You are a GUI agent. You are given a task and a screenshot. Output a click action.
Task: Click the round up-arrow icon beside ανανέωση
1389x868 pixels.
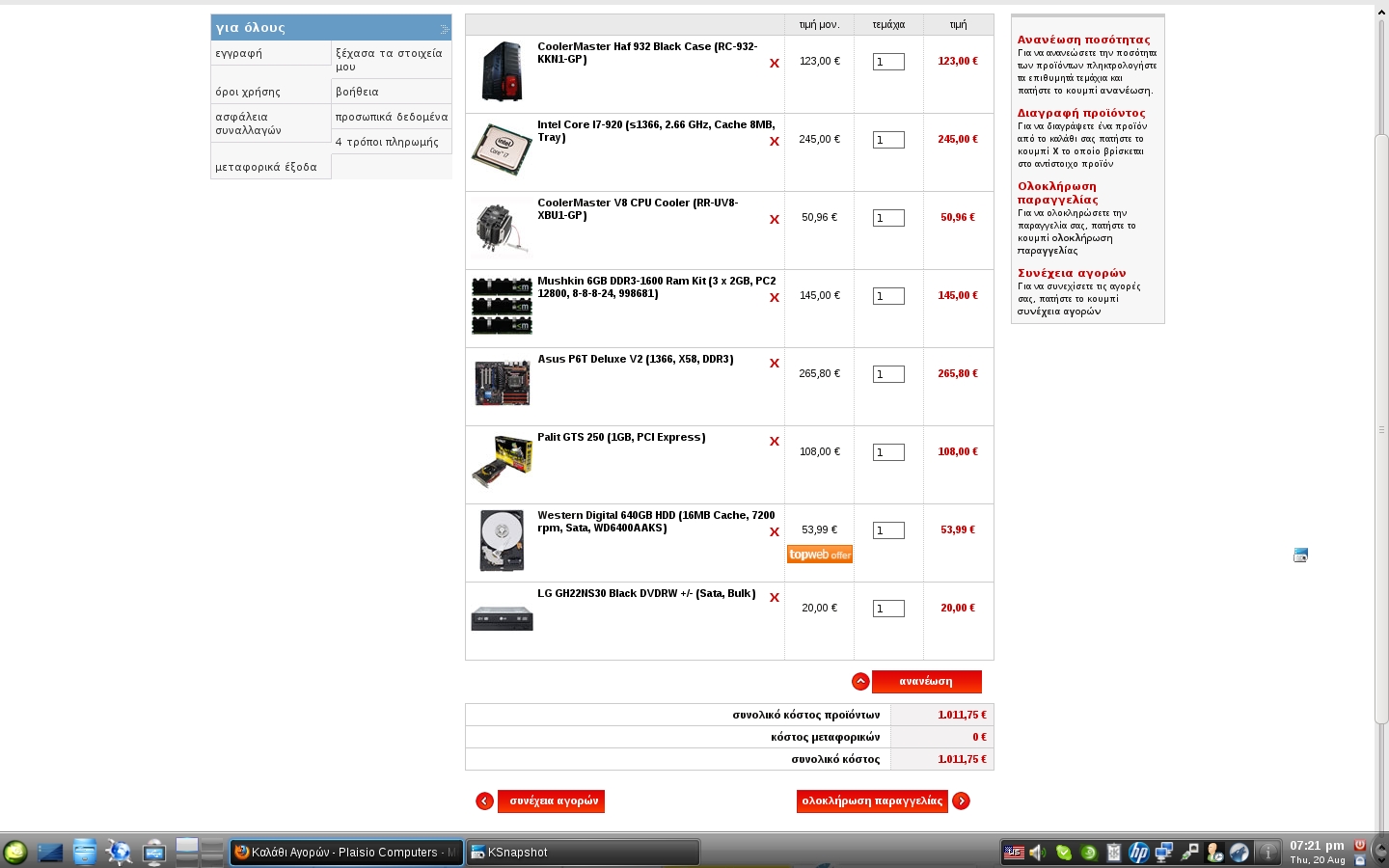pos(860,682)
